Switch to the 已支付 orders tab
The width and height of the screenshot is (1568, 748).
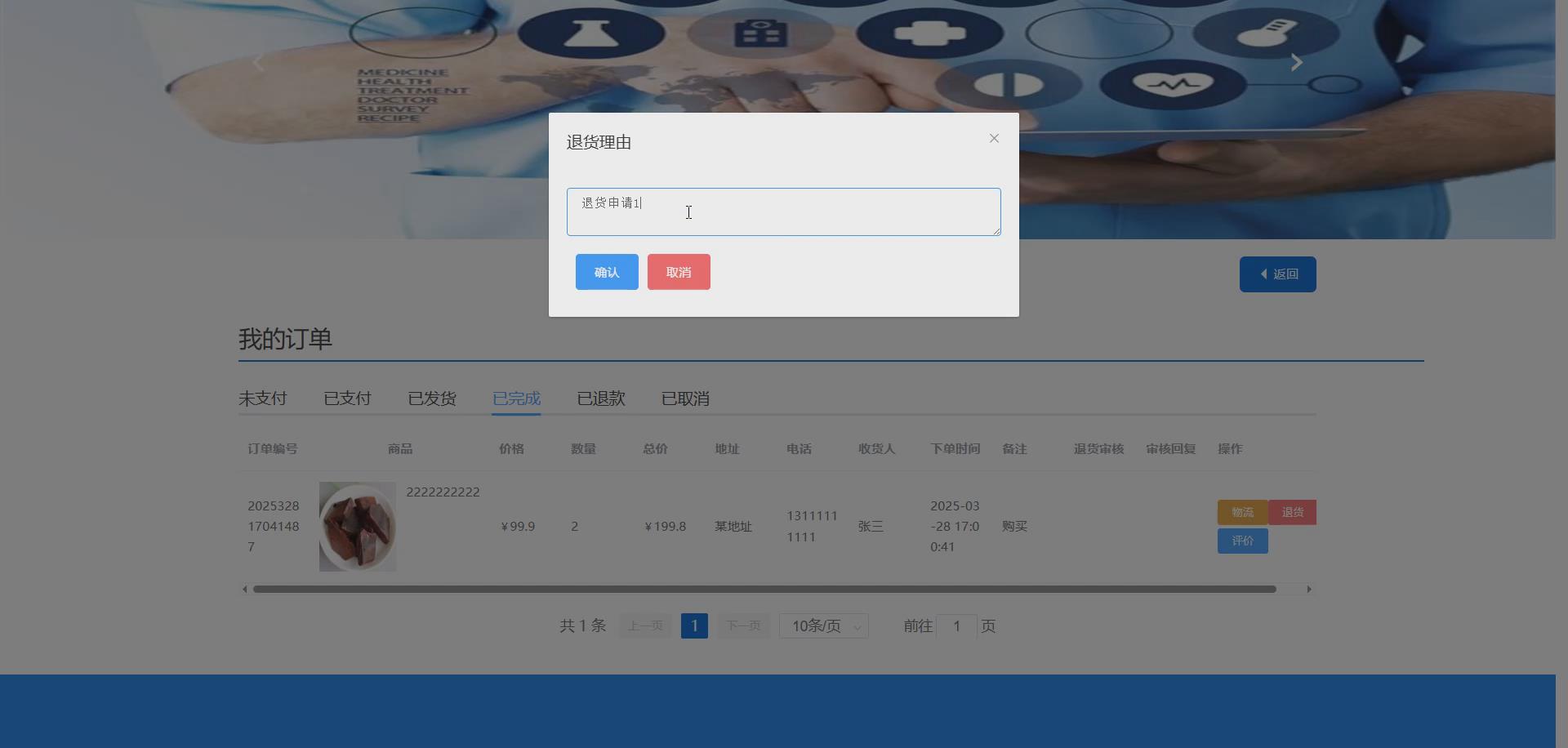pyautogui.click(x=346, y=398)
